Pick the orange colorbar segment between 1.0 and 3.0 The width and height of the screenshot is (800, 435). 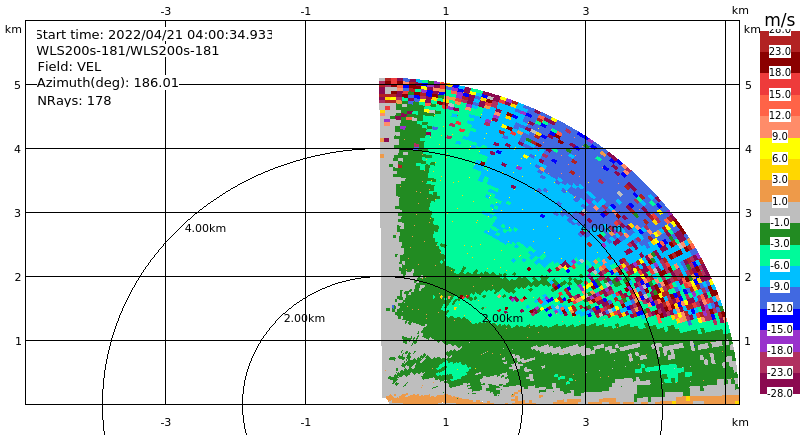click(780, 190)
